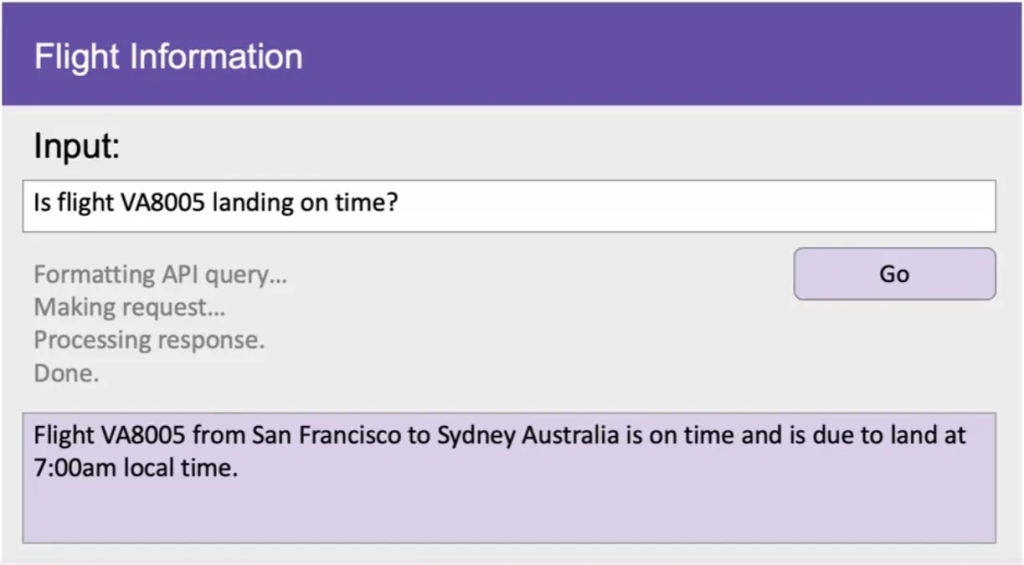Click the 'Done.' status message
Image resolution: width=1024 pixels, height=565 pixels.
(x=66, y=374)
